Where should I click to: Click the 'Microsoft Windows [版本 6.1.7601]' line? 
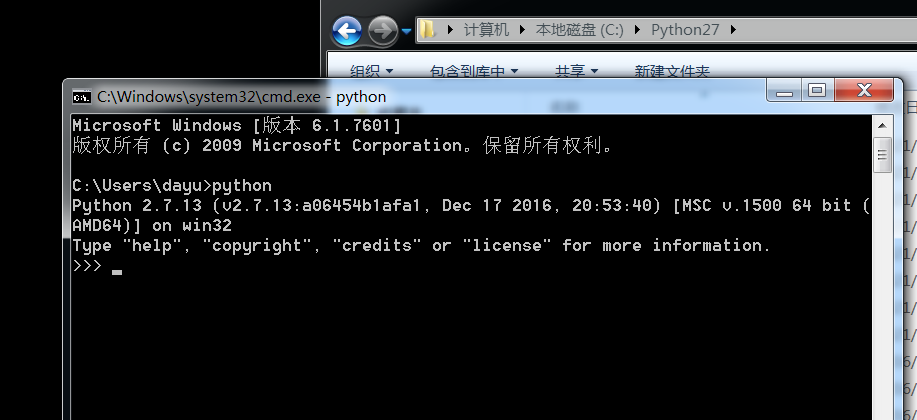pyautogui.click(x=237, y=125)
